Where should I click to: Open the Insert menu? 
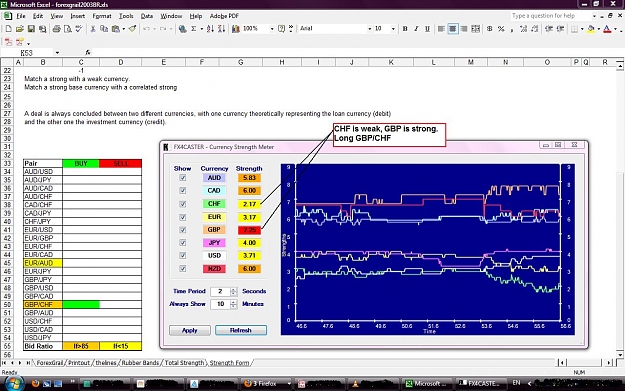(78, 16)
